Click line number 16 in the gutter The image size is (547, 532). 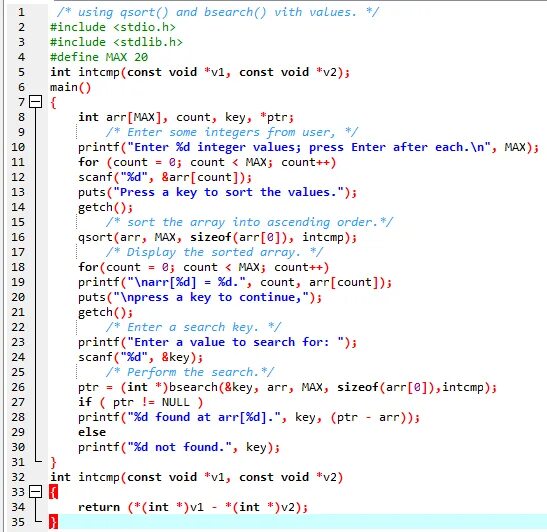[x=18, y=237]
